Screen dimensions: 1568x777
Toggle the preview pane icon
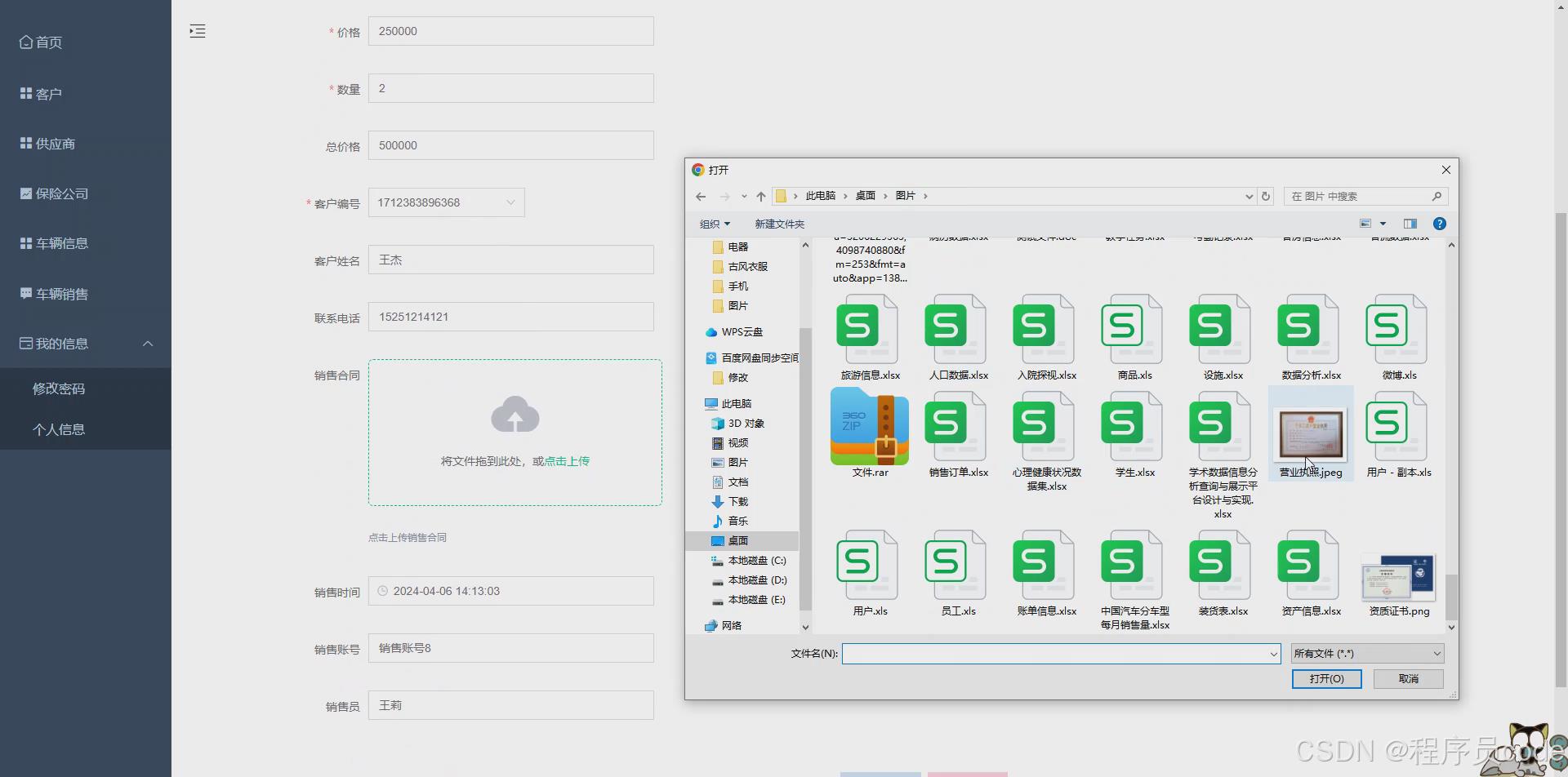click(x=1410, y=224)
